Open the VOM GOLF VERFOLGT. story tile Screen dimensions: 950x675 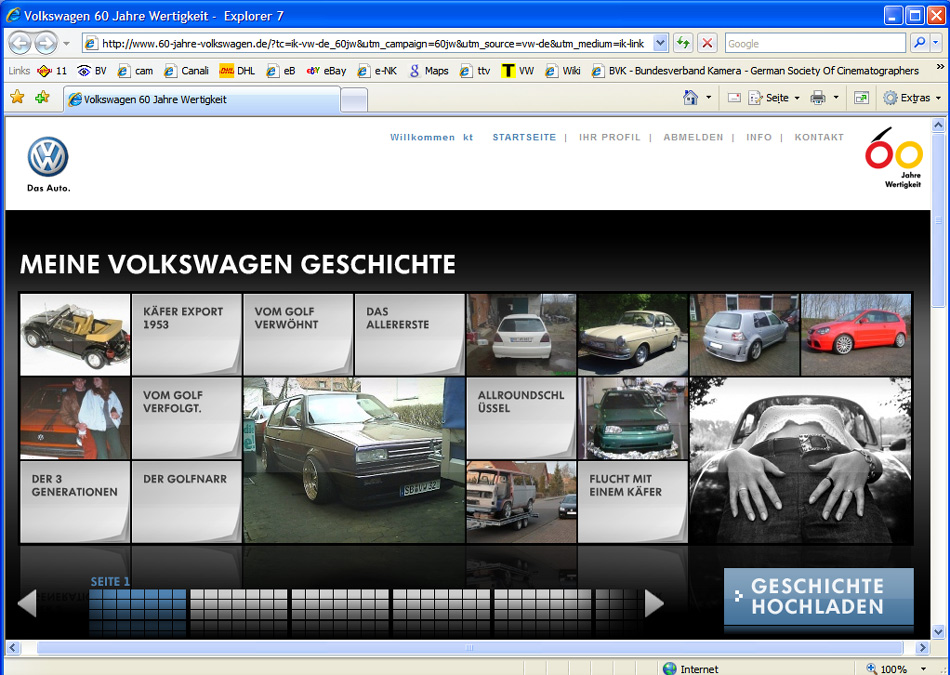[187, 418]
